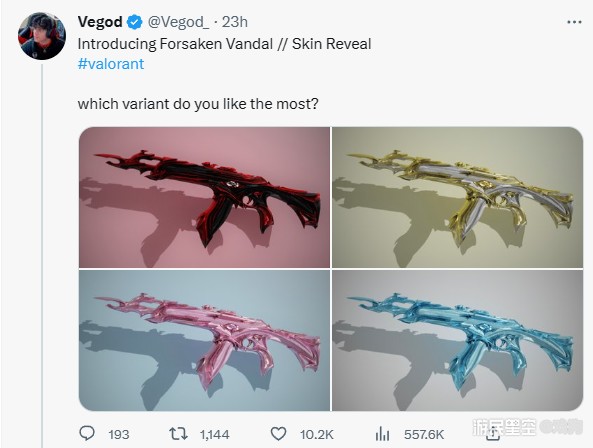Click the share upload icon
Viewport: 593px width, 448px height.
[x=492, y=435]
